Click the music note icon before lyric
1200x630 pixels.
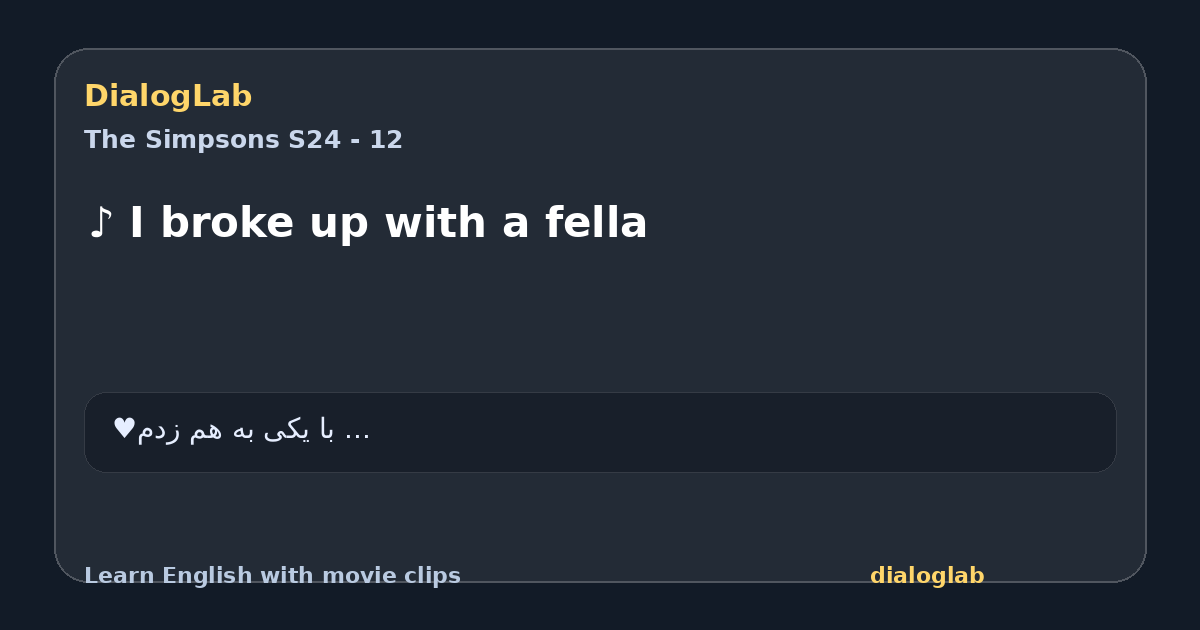99,223
